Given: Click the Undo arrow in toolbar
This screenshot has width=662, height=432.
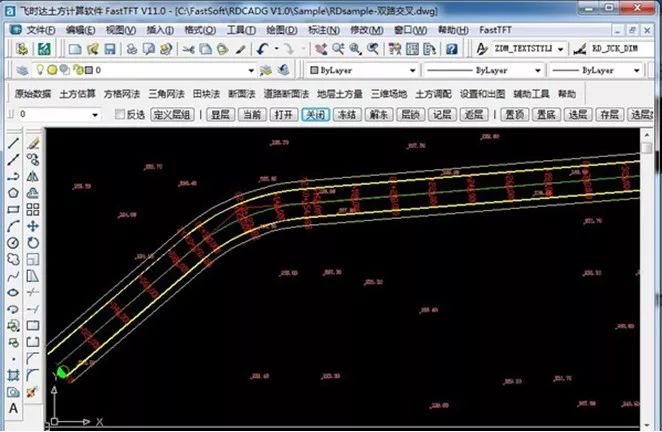Looking at the screenshot, I should 262,48.
